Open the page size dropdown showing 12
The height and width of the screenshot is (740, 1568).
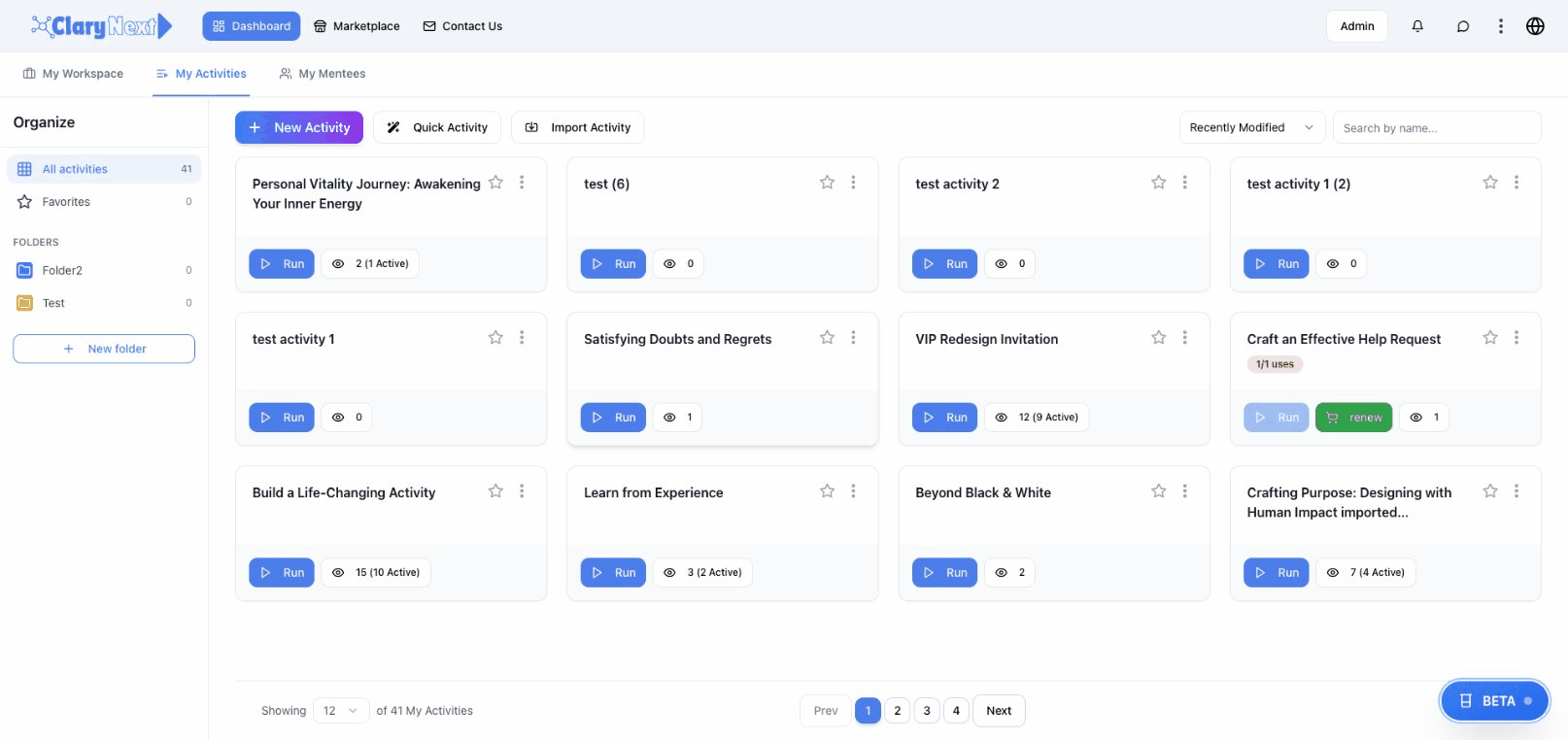tap(341, 711)
